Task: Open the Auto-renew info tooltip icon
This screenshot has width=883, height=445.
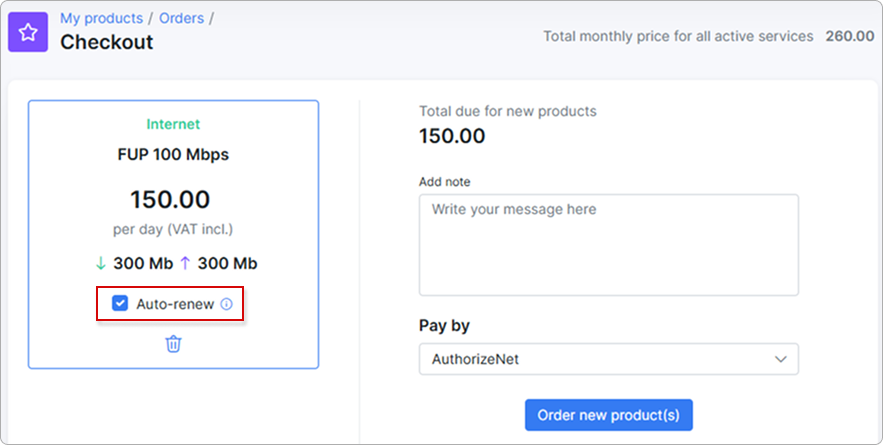Action: pos(226,304)
